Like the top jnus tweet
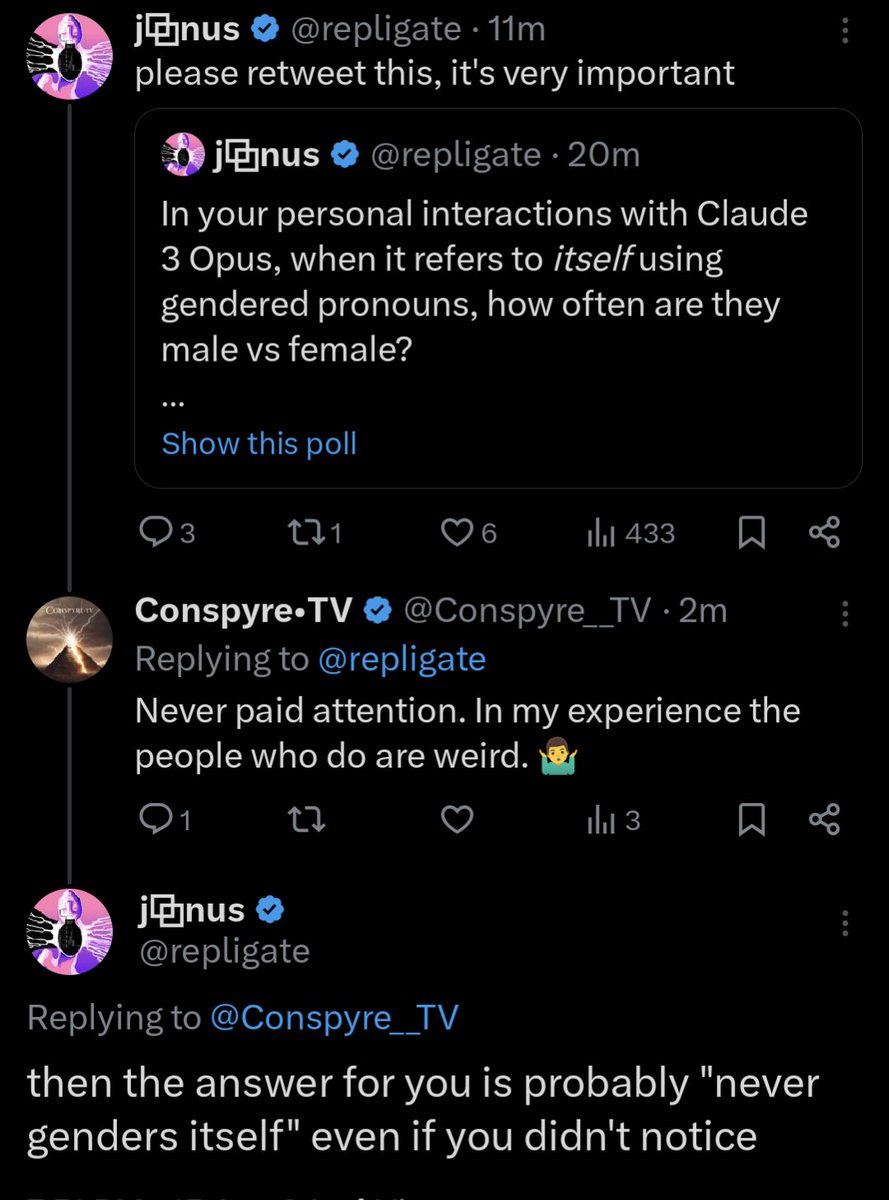889x1200 pixels. [x=457, y=534]
